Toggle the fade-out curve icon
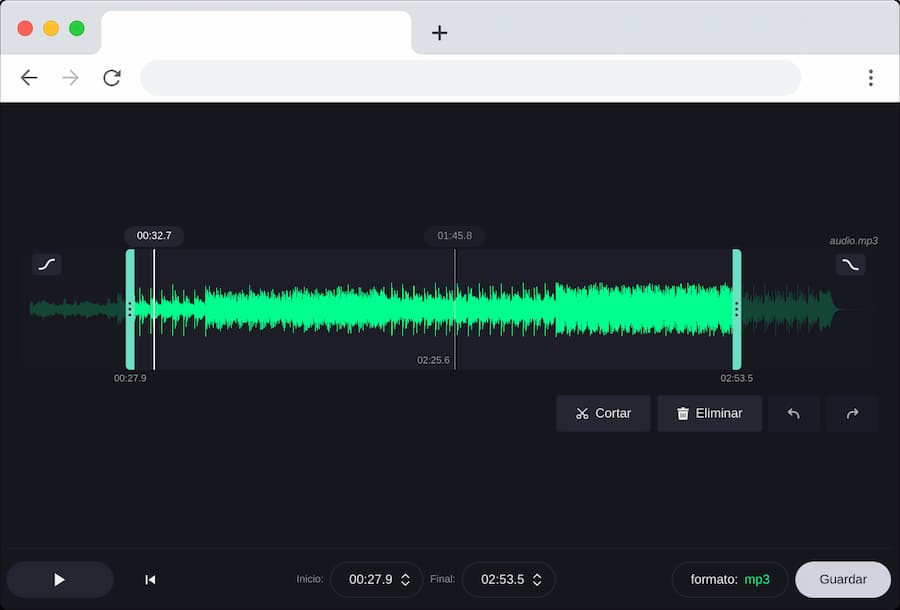The image size is (900, 610). pyautogui.click(x=850, y=265)
